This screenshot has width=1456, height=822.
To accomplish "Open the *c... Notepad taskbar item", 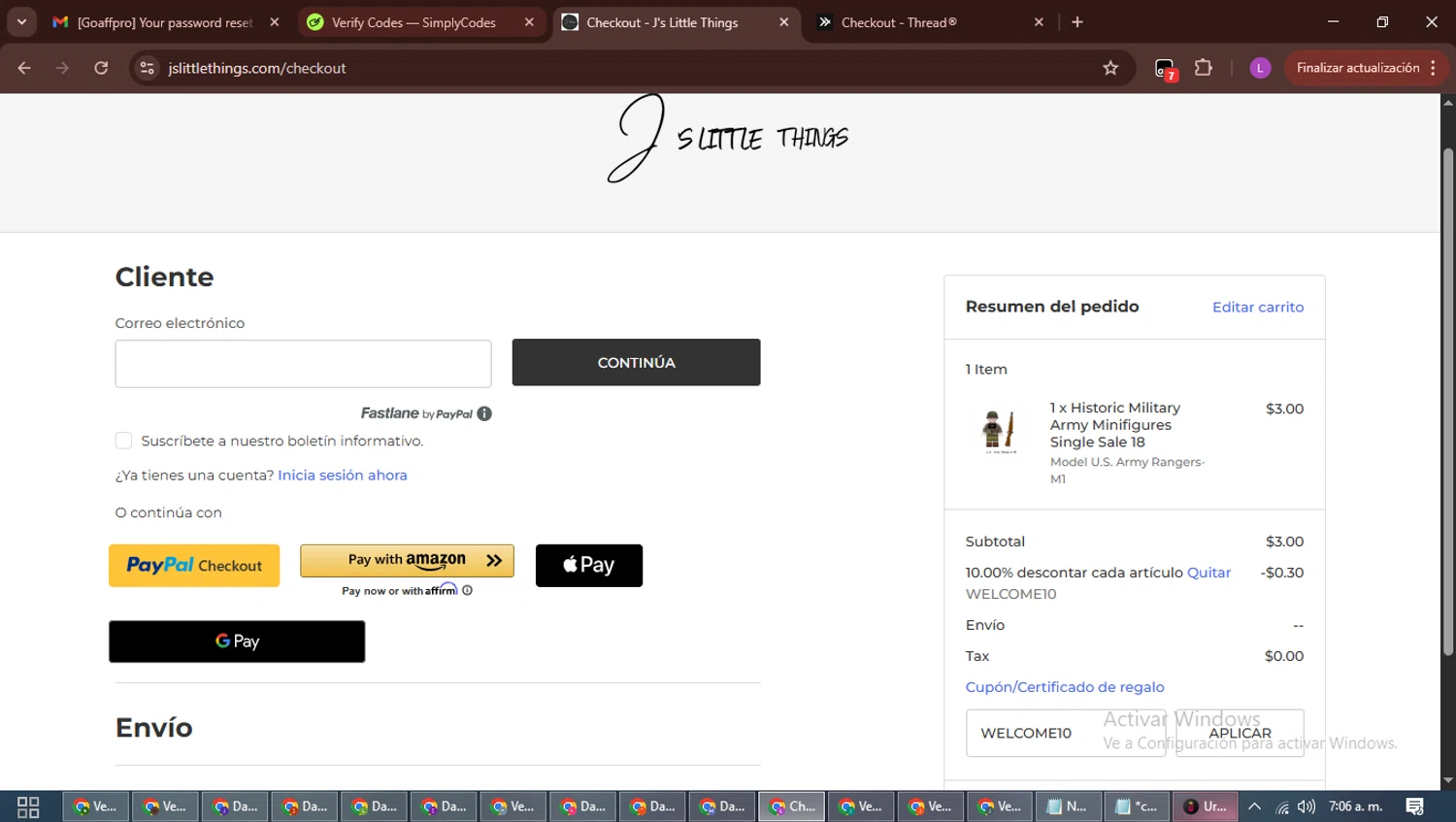I will pos(1137,806).
